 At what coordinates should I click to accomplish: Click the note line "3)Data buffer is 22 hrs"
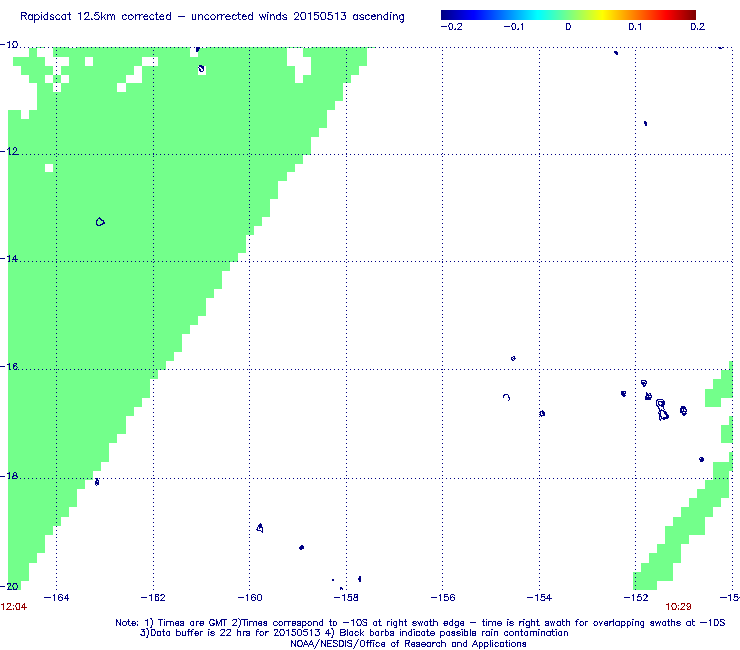354,633
